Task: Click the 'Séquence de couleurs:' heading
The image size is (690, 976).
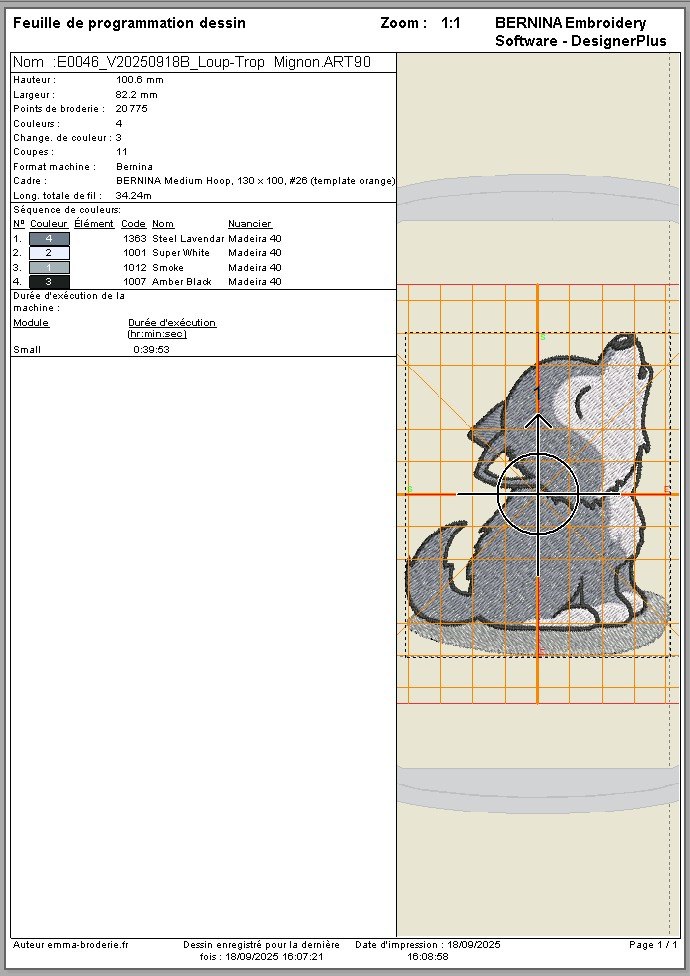Action: [67, 210]
